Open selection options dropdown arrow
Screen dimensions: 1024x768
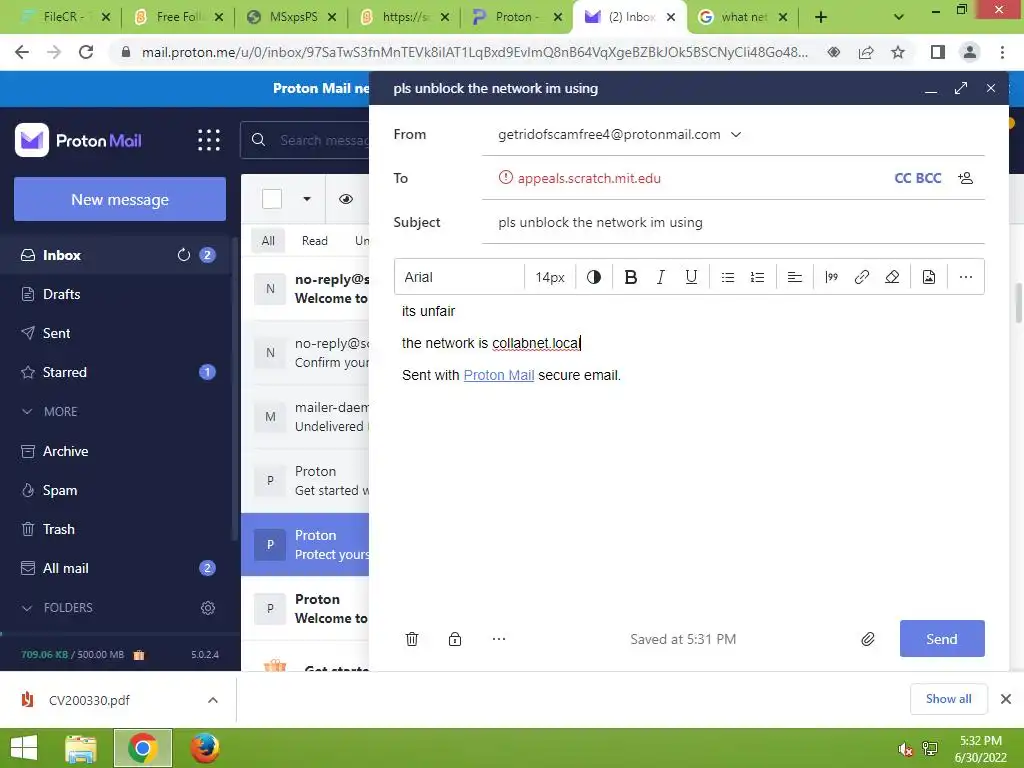click(x=306, y=199)
